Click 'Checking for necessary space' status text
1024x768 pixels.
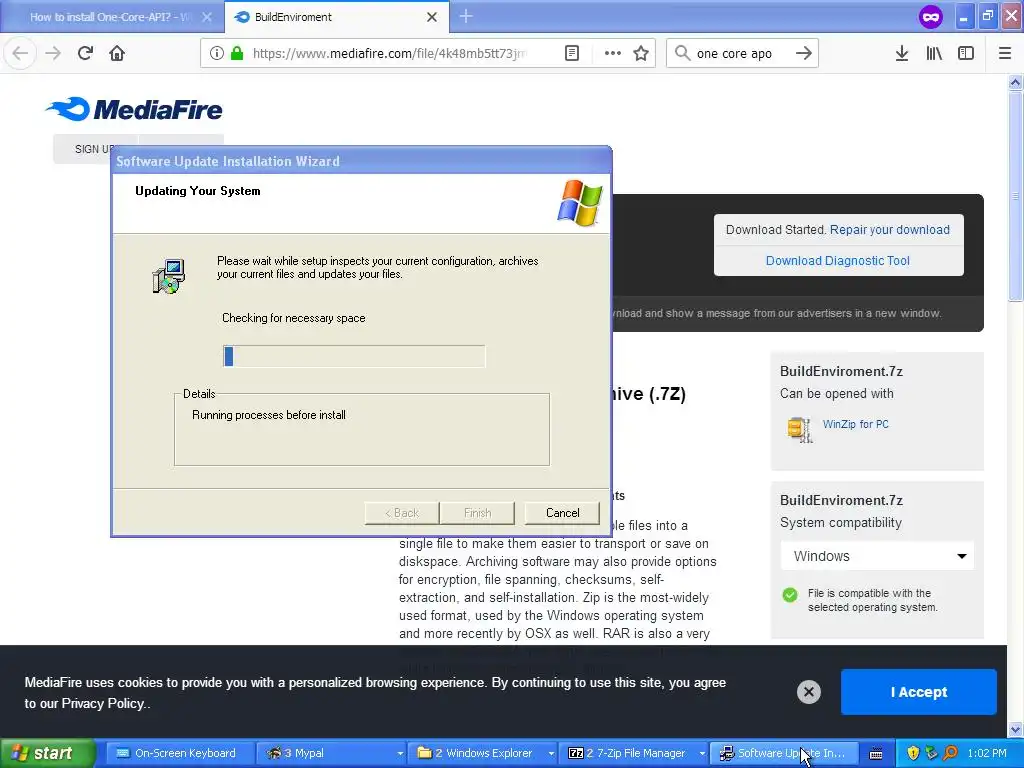(x=293, y=318)
